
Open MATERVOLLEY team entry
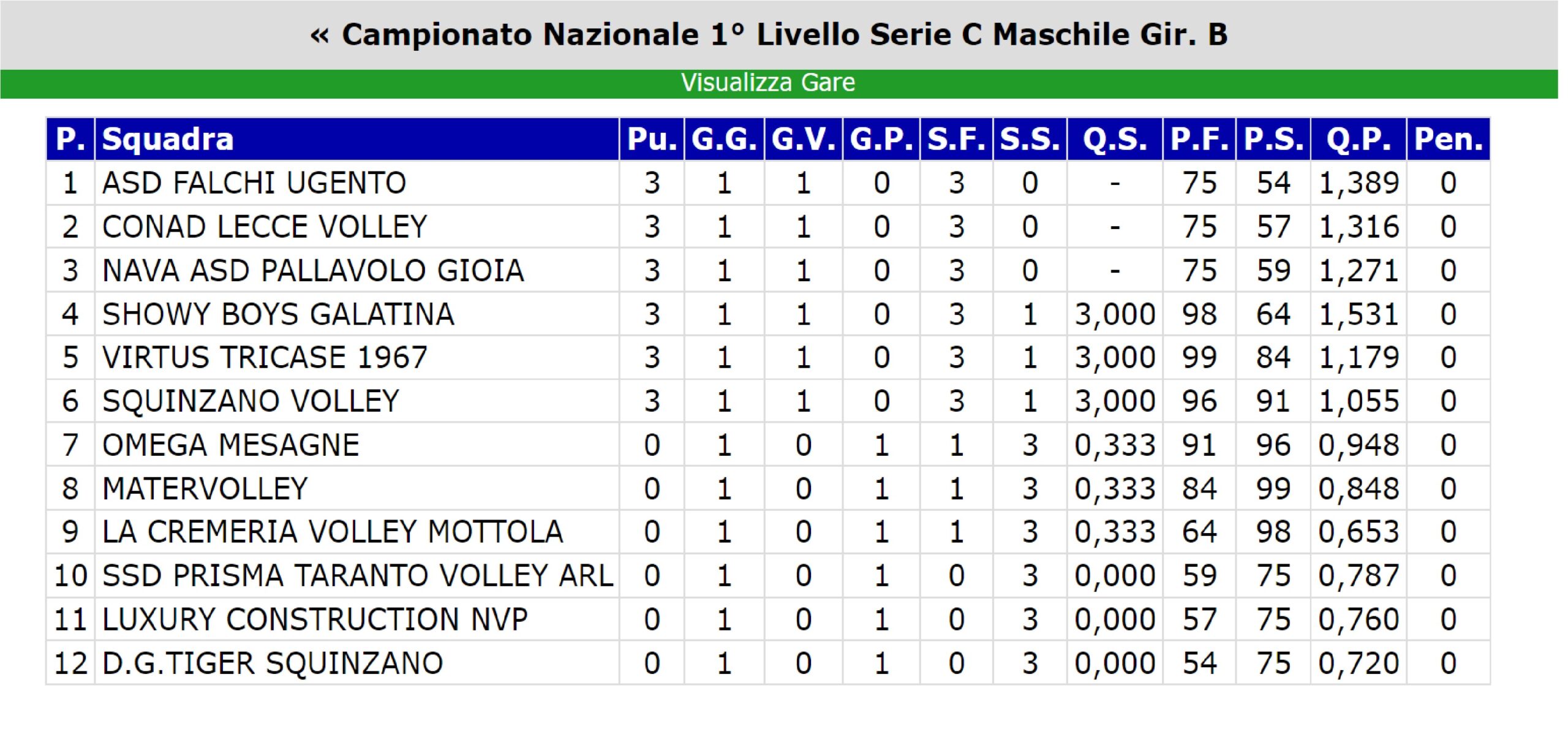click(205, 489)
